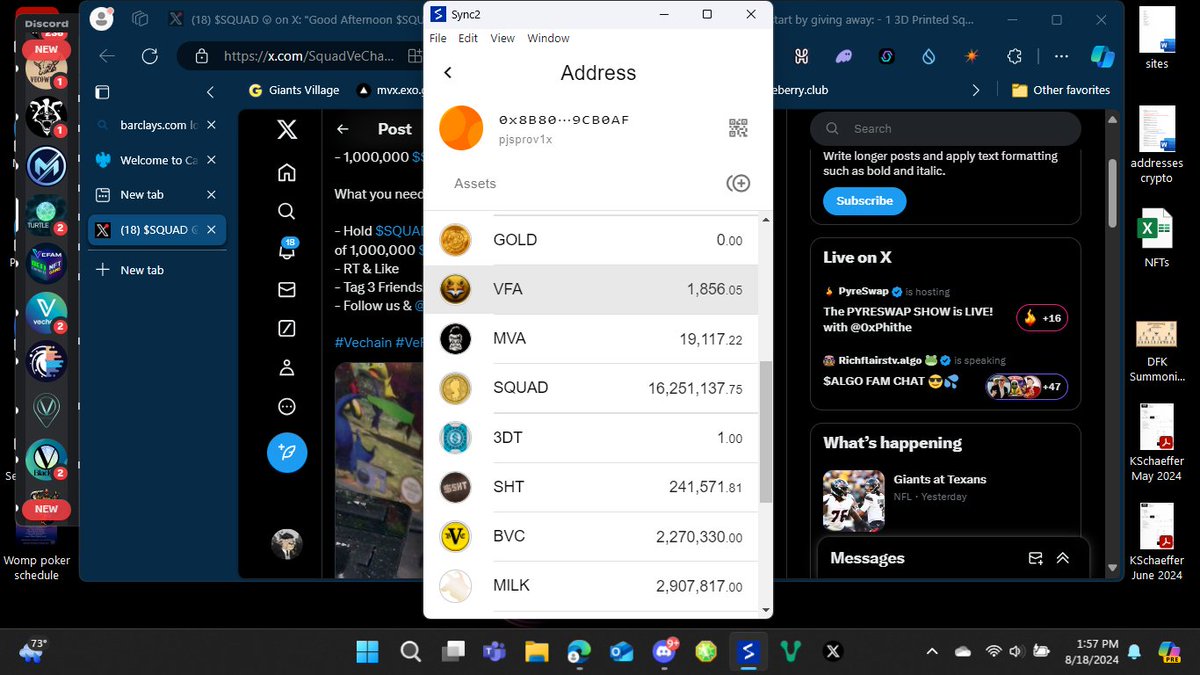Screen dimensions: 1200x675
Task: Select the VFA asset row
Action: click(591, 290)
